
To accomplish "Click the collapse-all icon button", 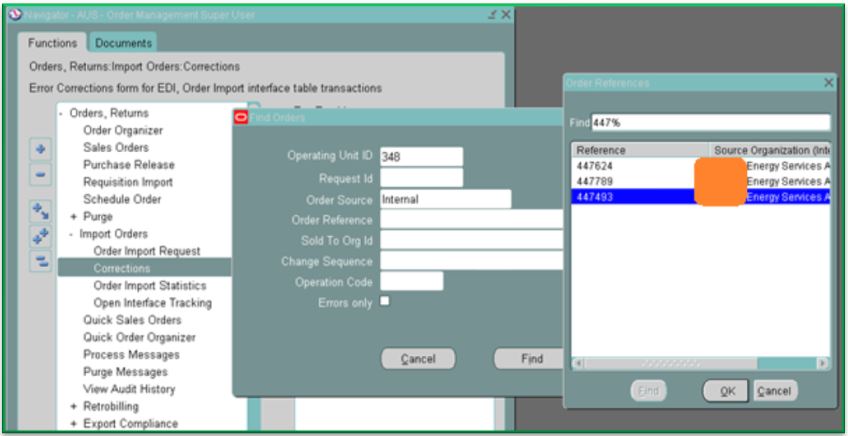I will pos(40,262).
